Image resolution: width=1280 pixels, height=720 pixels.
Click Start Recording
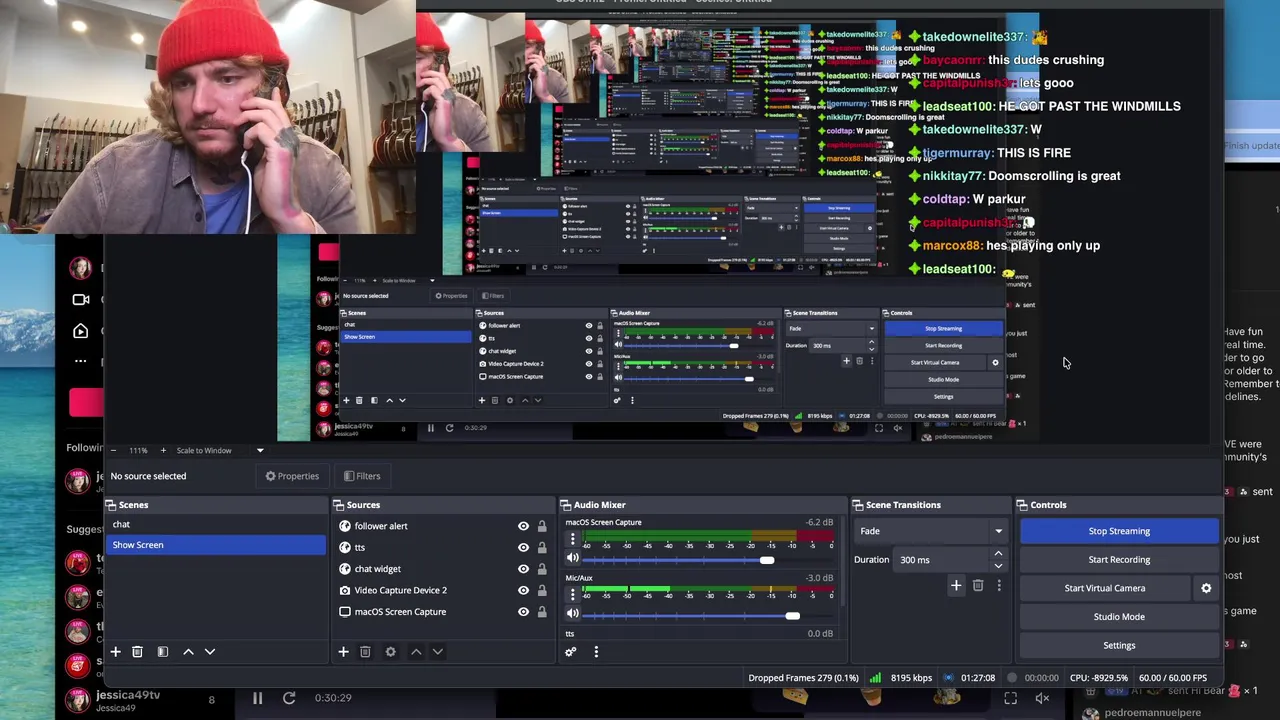tap(1119, 560)
